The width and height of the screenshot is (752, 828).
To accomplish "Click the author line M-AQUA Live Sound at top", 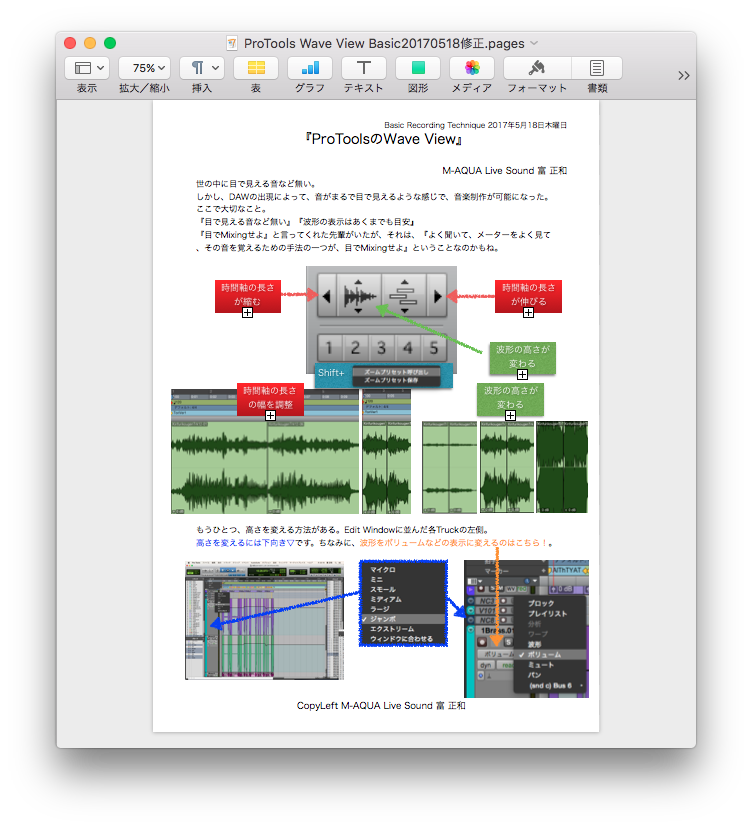I will pos(504,171).
